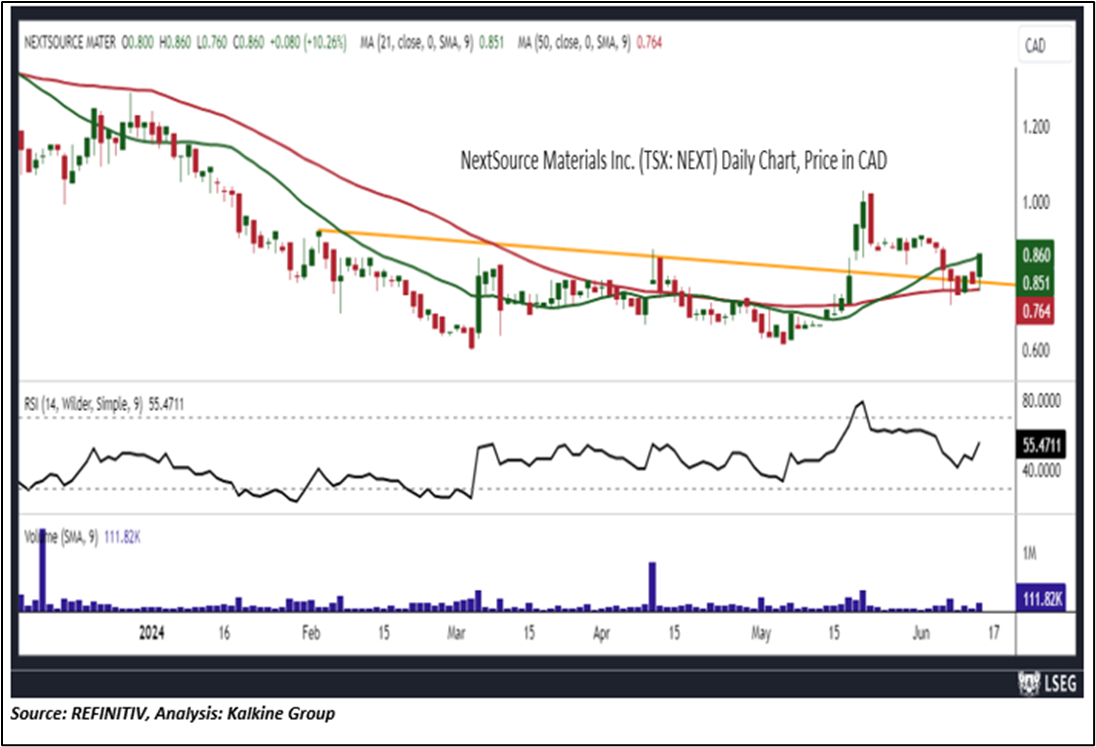The width and height of the screenshot is (1096, 747).
Task: Click the 1.000 price axis label
Action: tap(1035, 203)
